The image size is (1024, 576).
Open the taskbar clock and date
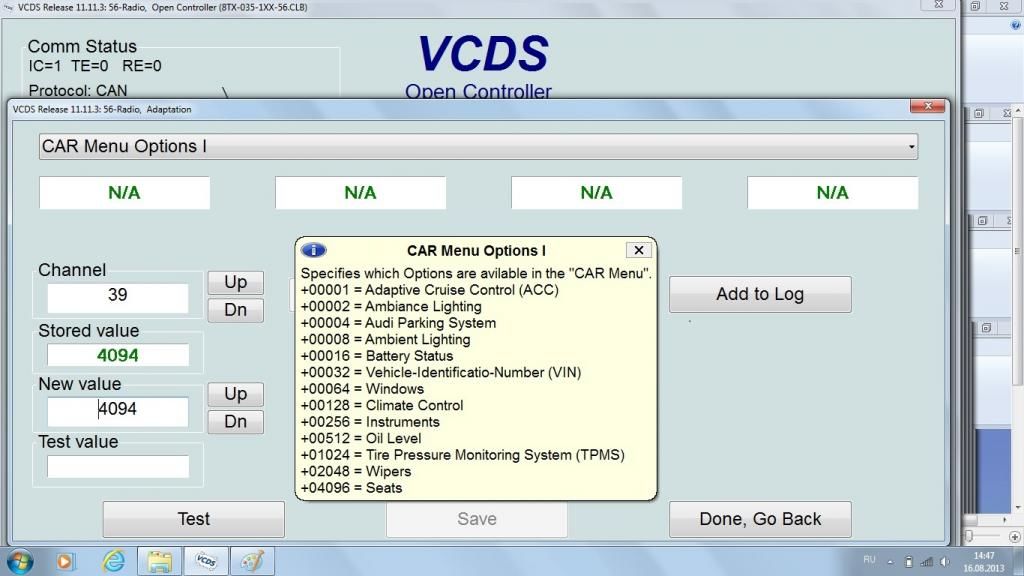pos(984,562)
